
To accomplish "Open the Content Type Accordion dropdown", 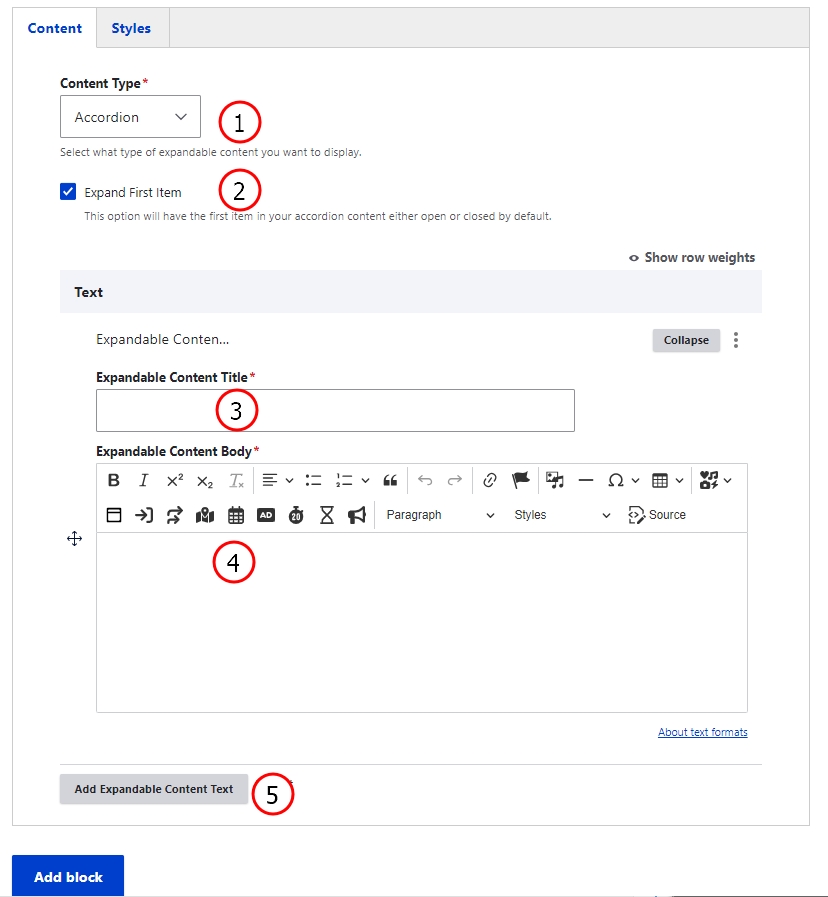I will pyautogui.click(x=130, y=117).
